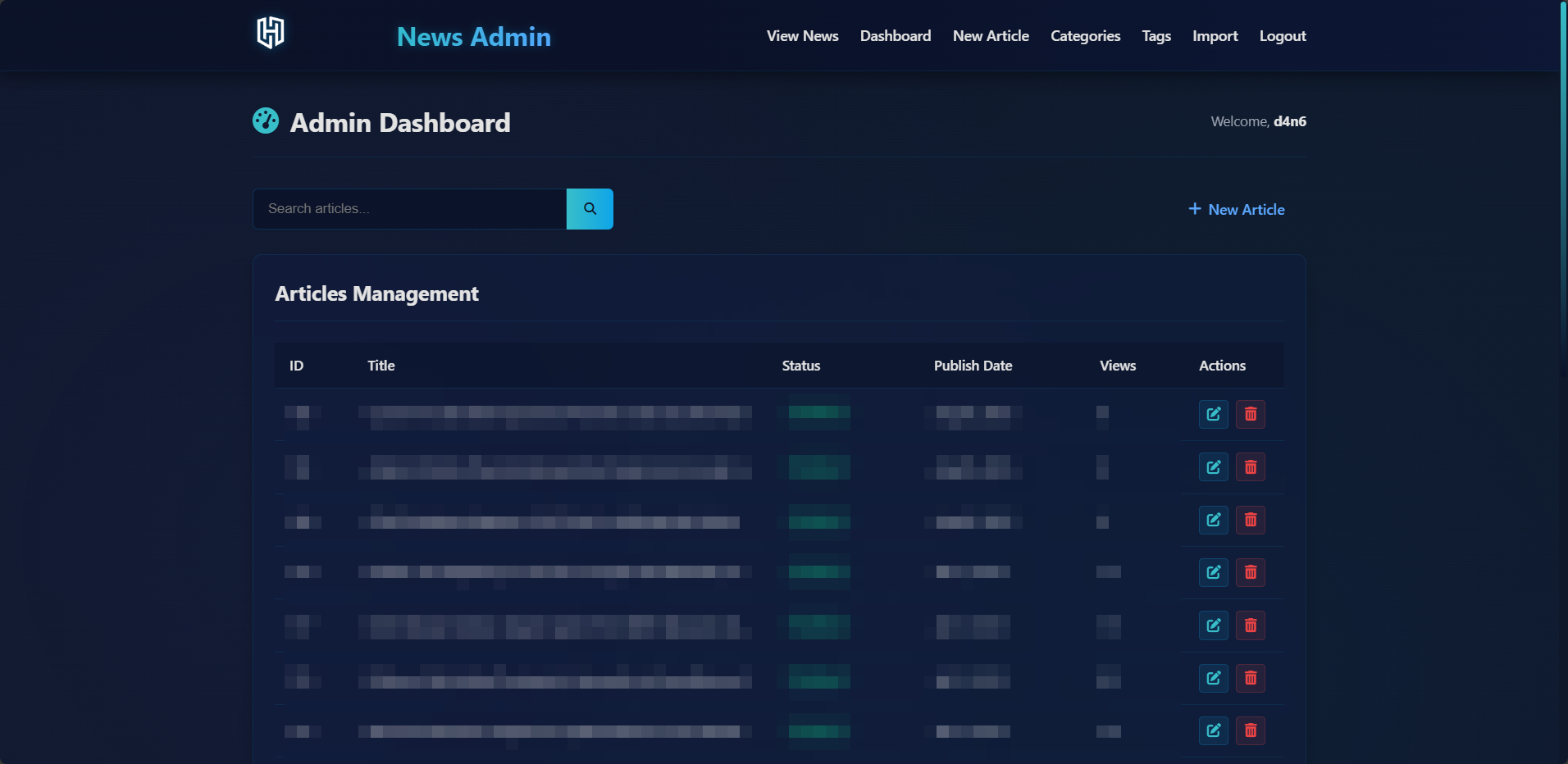1568x764 pixels.
Task: Delete the first article in the table
Action: tap(1251, 414)
